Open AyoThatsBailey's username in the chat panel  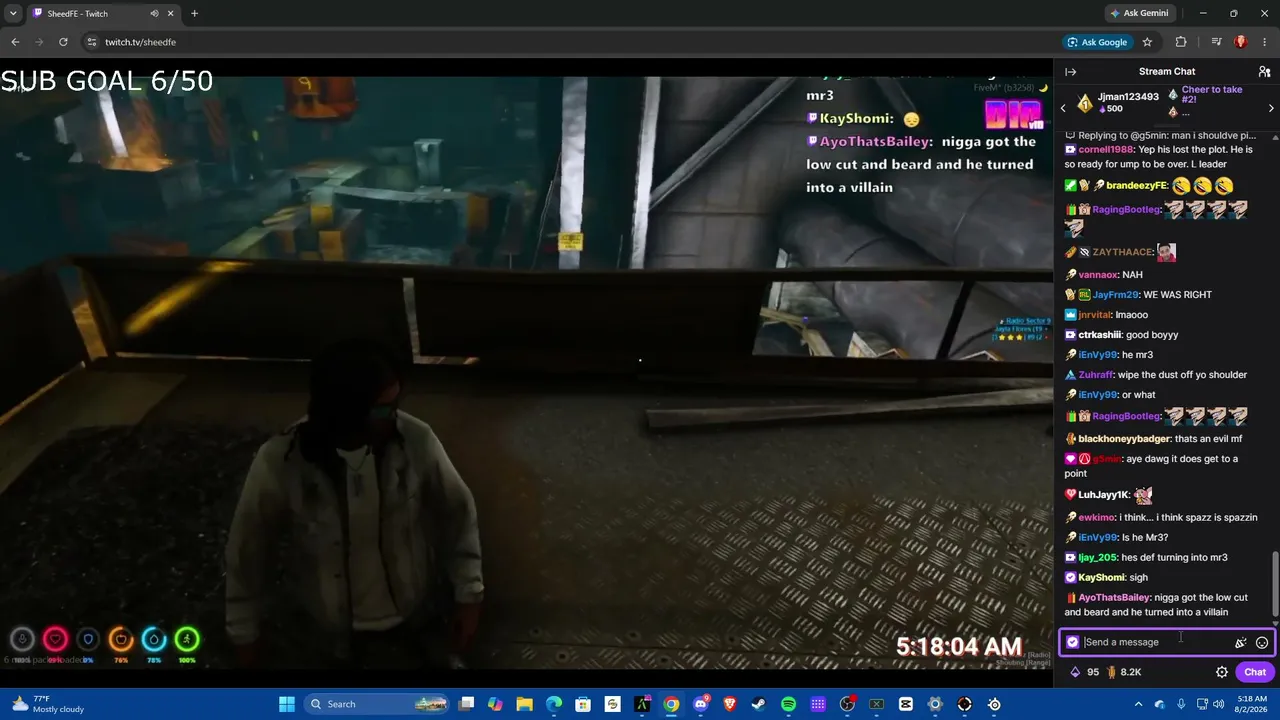coord(1114,597)
